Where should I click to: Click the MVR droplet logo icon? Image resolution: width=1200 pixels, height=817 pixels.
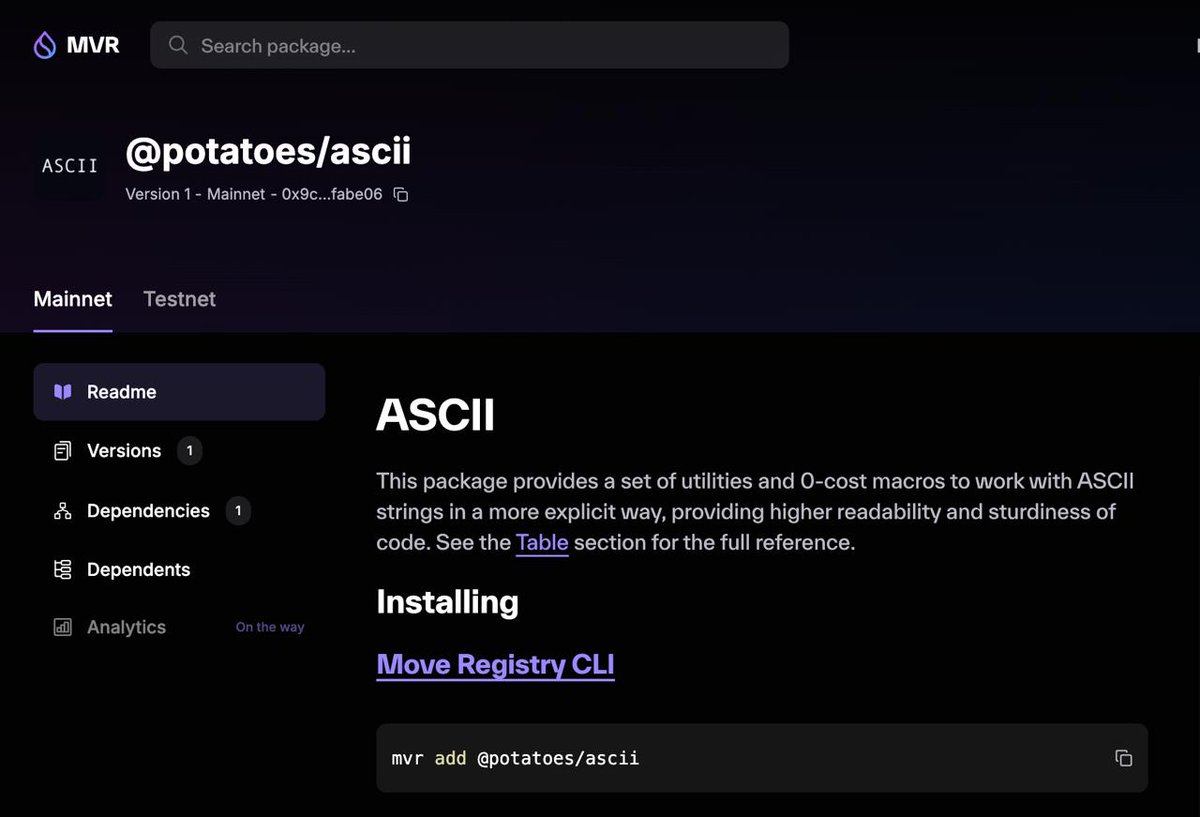pyautogui.click(x=45, y=45)
